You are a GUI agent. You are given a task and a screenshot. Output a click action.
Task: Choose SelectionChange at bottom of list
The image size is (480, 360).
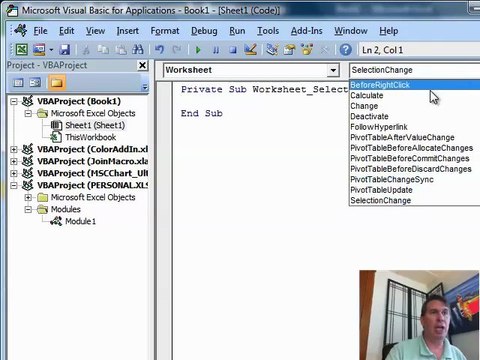pos(414,200)
